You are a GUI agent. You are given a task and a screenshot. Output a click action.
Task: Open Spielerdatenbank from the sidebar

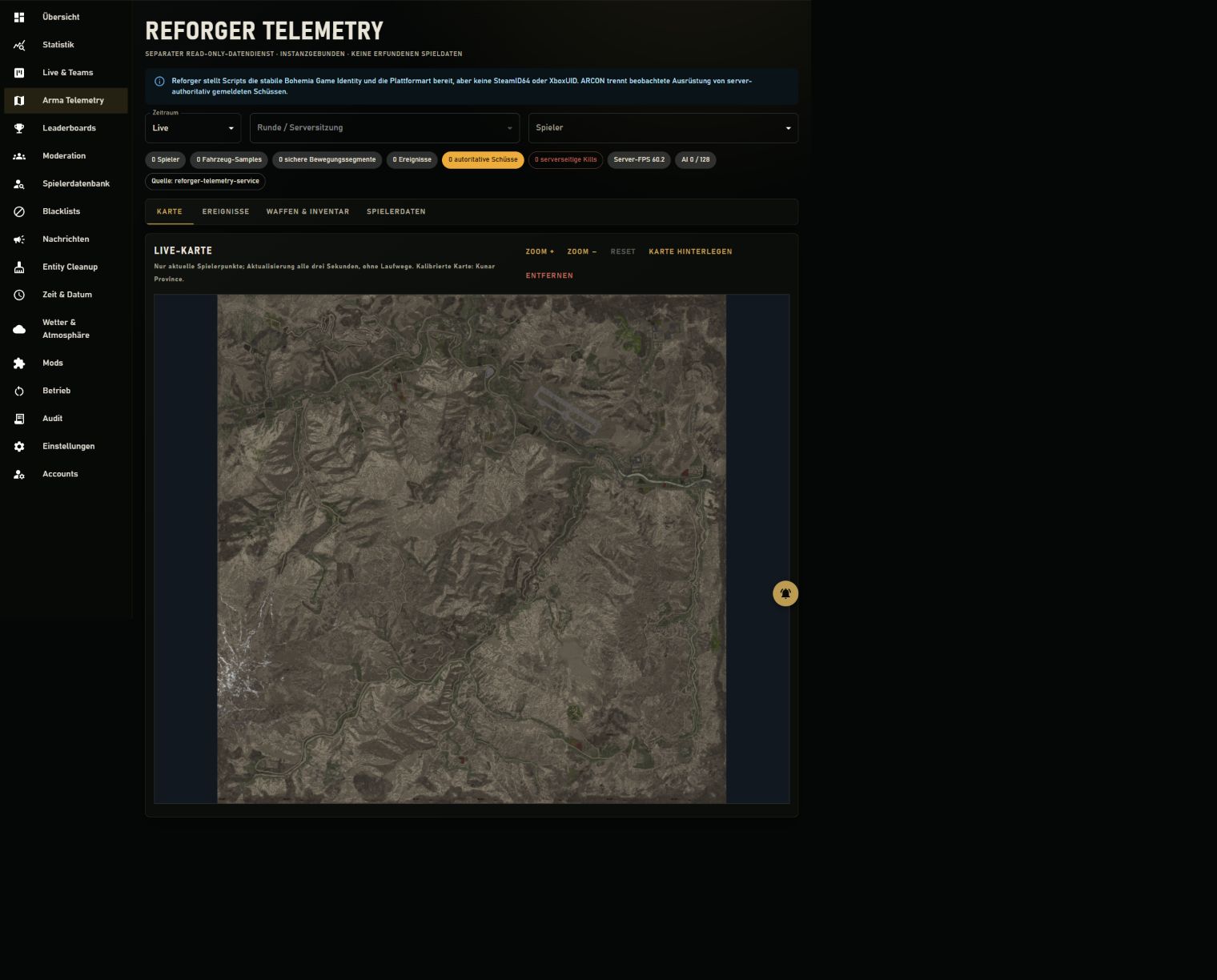(x=66, y=183)
